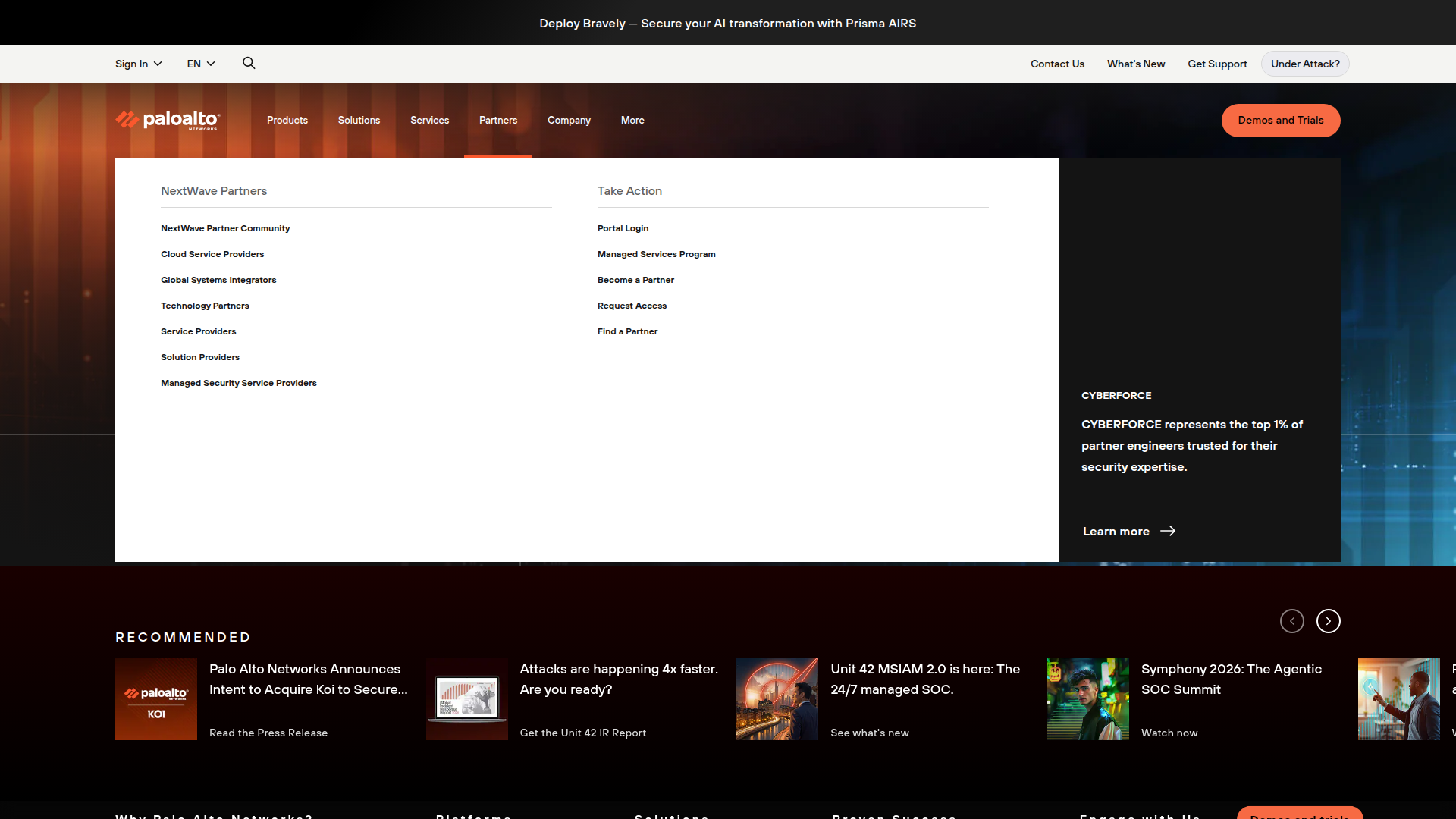
Task: Open the Solutions menu
Action: click(359, 120)
